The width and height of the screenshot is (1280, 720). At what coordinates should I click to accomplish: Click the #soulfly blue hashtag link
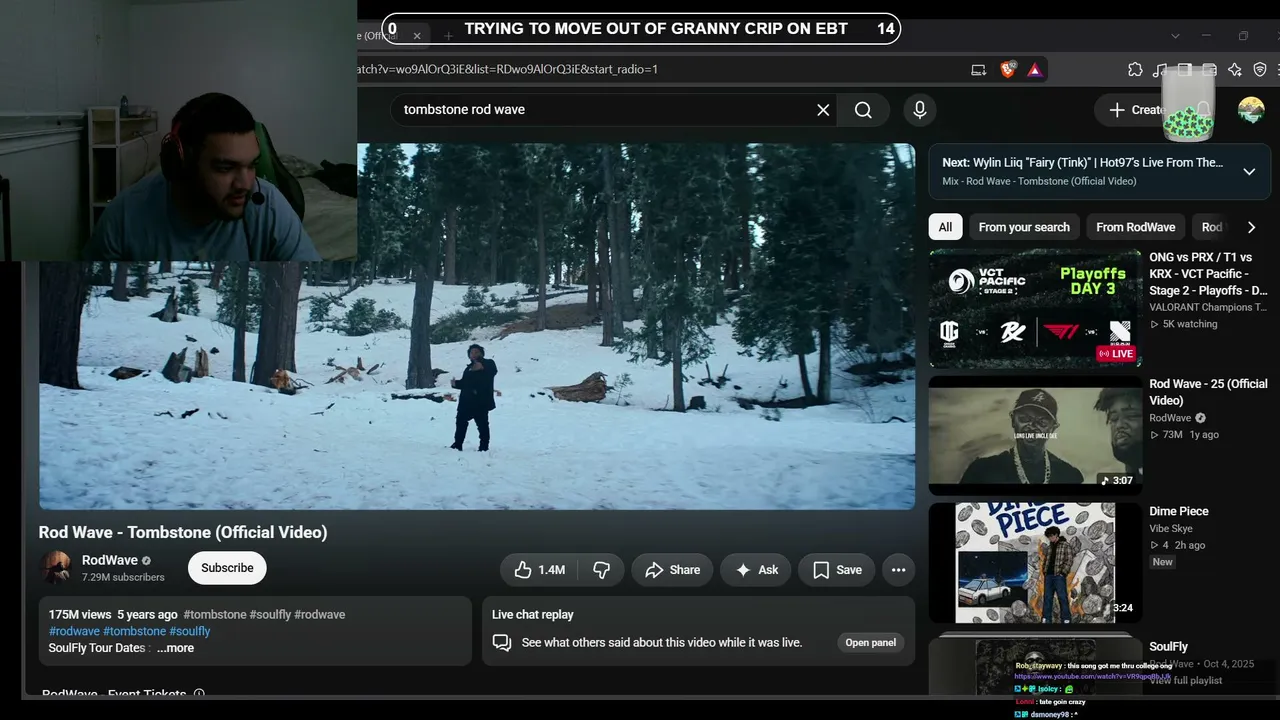point(190,632)
